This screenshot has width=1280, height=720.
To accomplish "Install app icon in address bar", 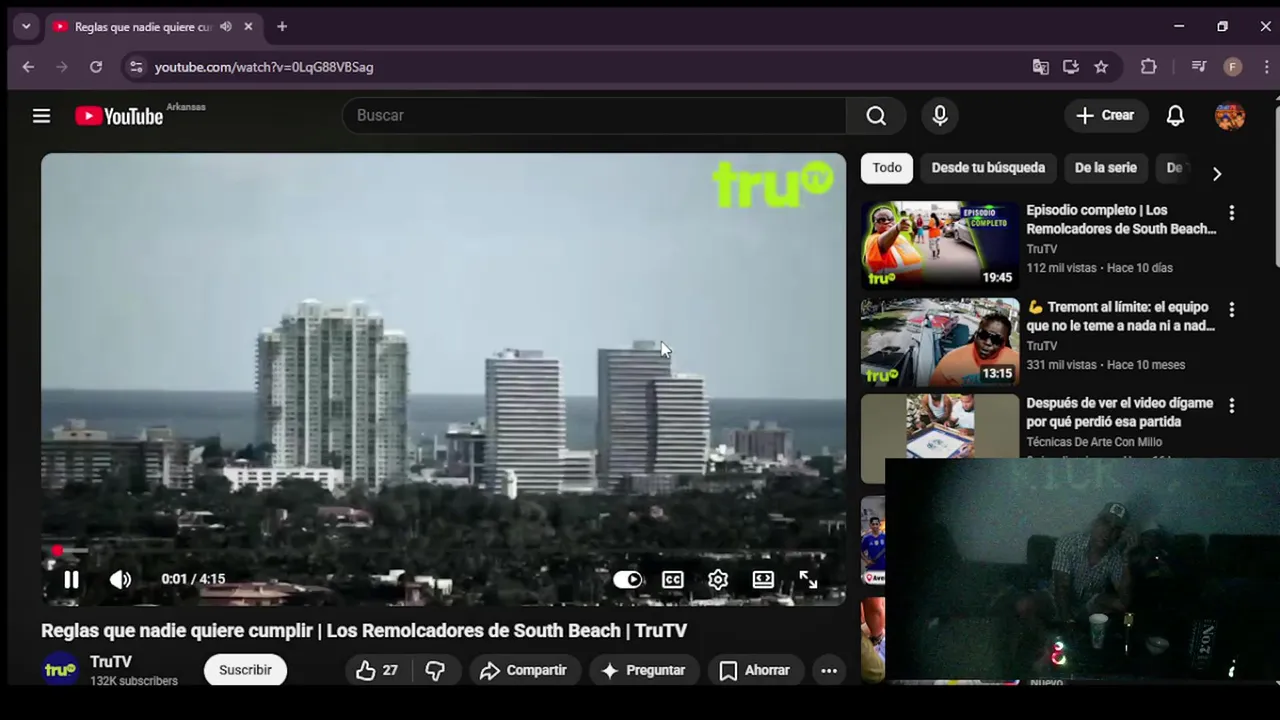I will pos(1071,67).
